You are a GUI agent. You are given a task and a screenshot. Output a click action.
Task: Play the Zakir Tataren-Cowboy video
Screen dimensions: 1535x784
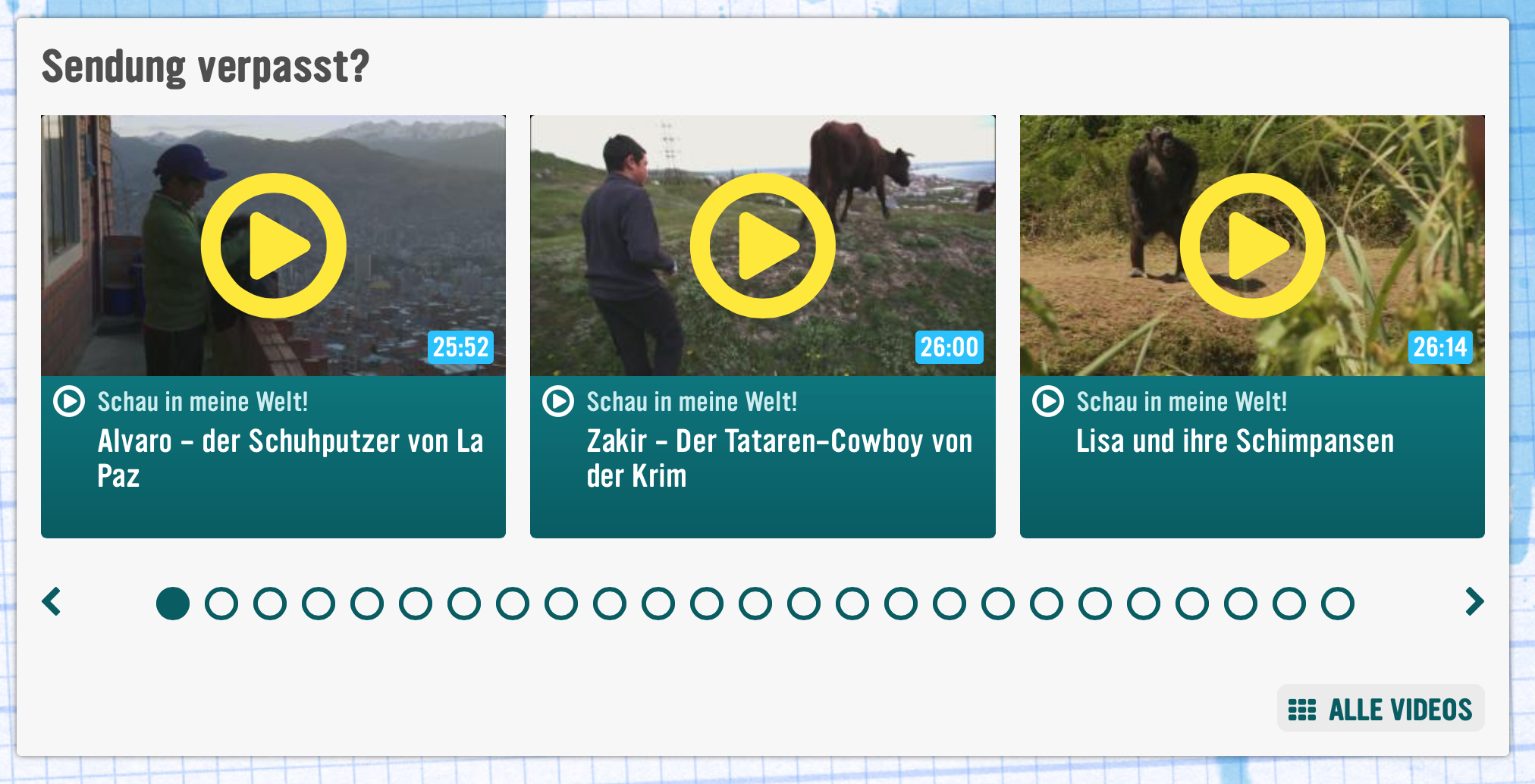coord(763,246)
